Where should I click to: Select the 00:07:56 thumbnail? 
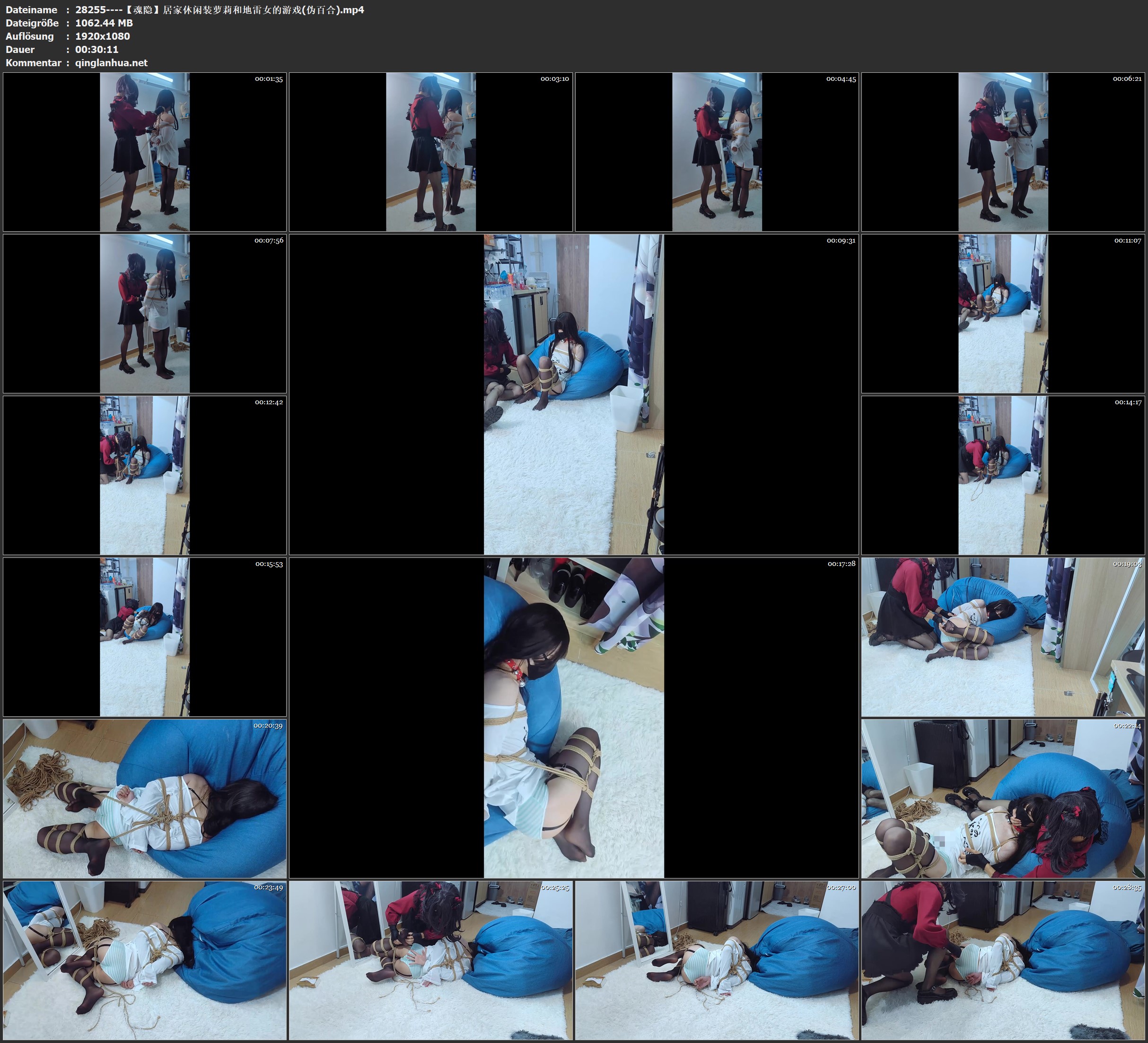pyautogui.click(x=145, y=313)
